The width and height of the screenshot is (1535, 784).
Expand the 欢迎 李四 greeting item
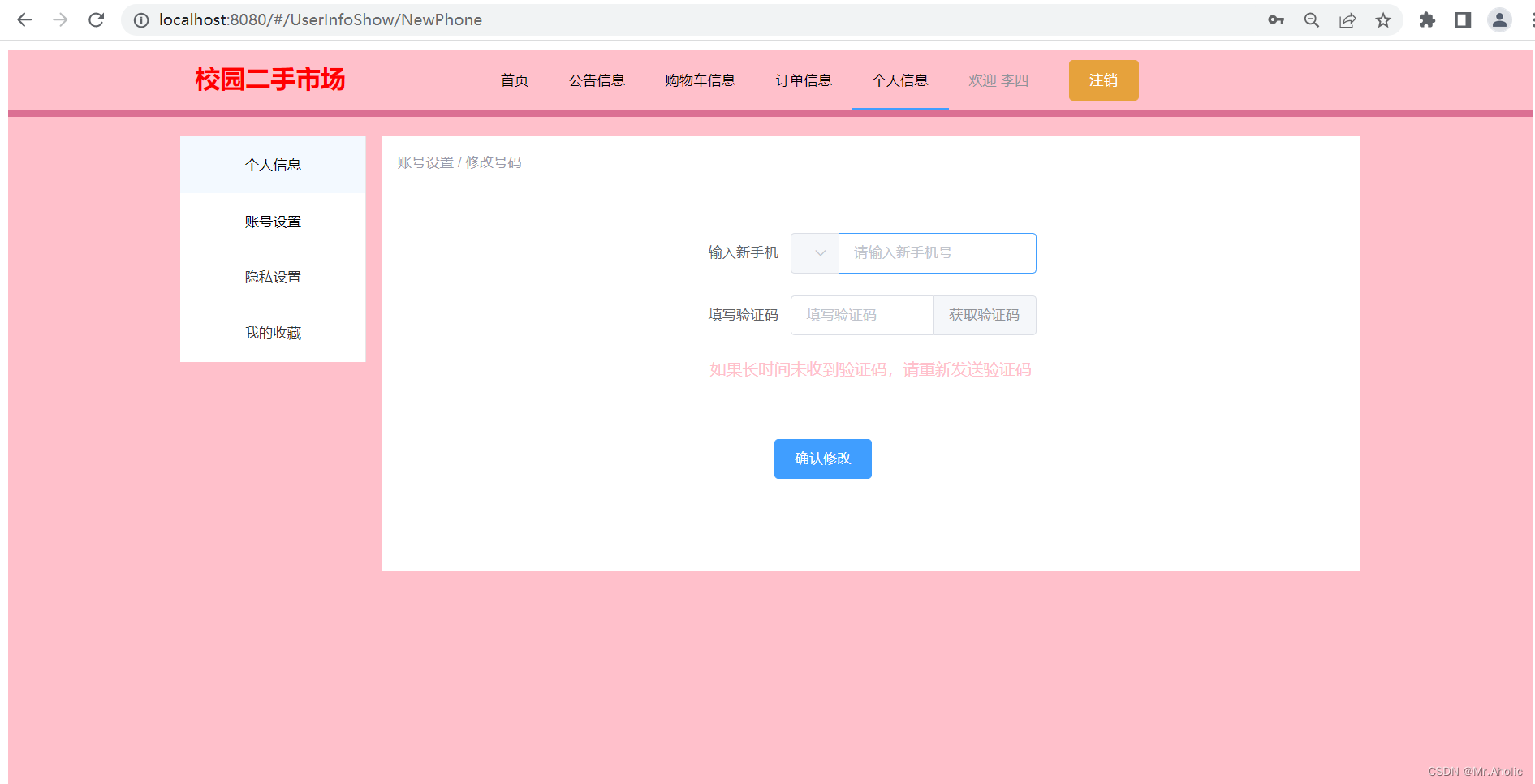[998, 80]
